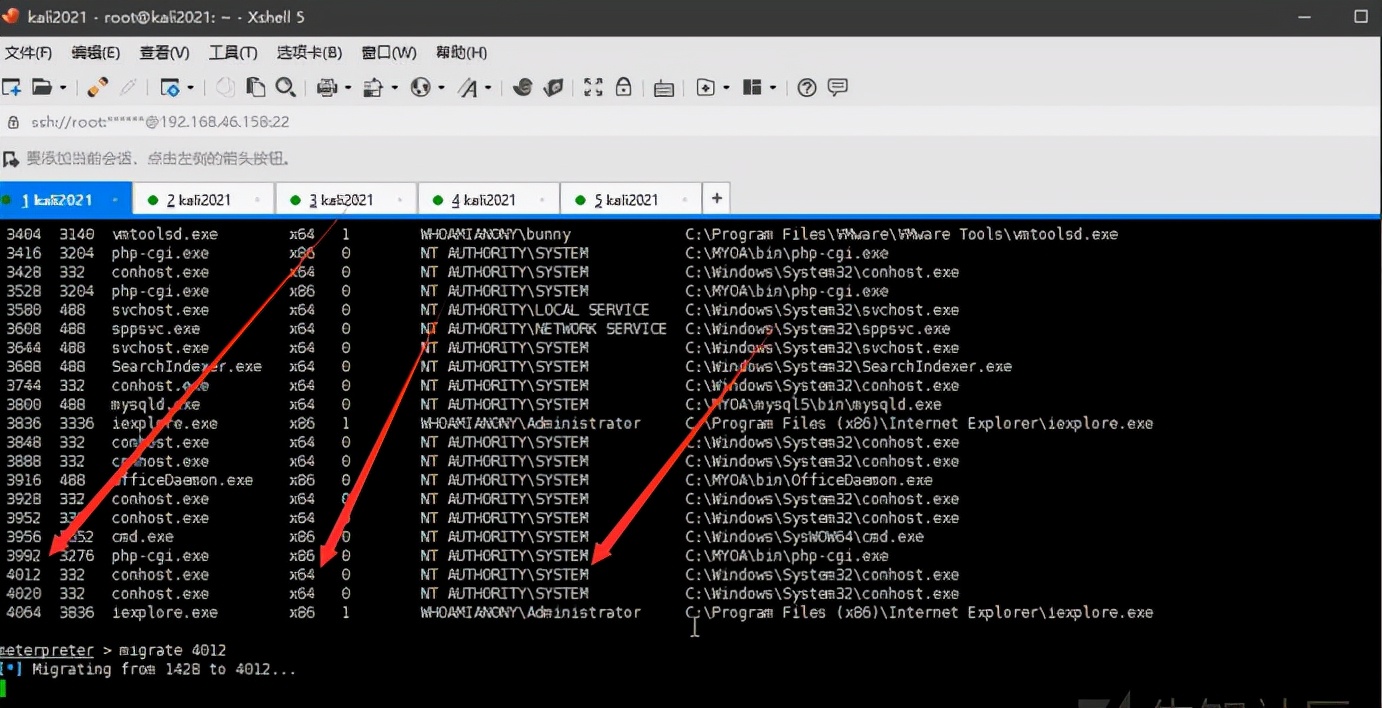Click NT AUTHORITY\NETWORK SERVICE text
The width and height of the screenshot is (1382, 708).
click(x=543, y=328)
